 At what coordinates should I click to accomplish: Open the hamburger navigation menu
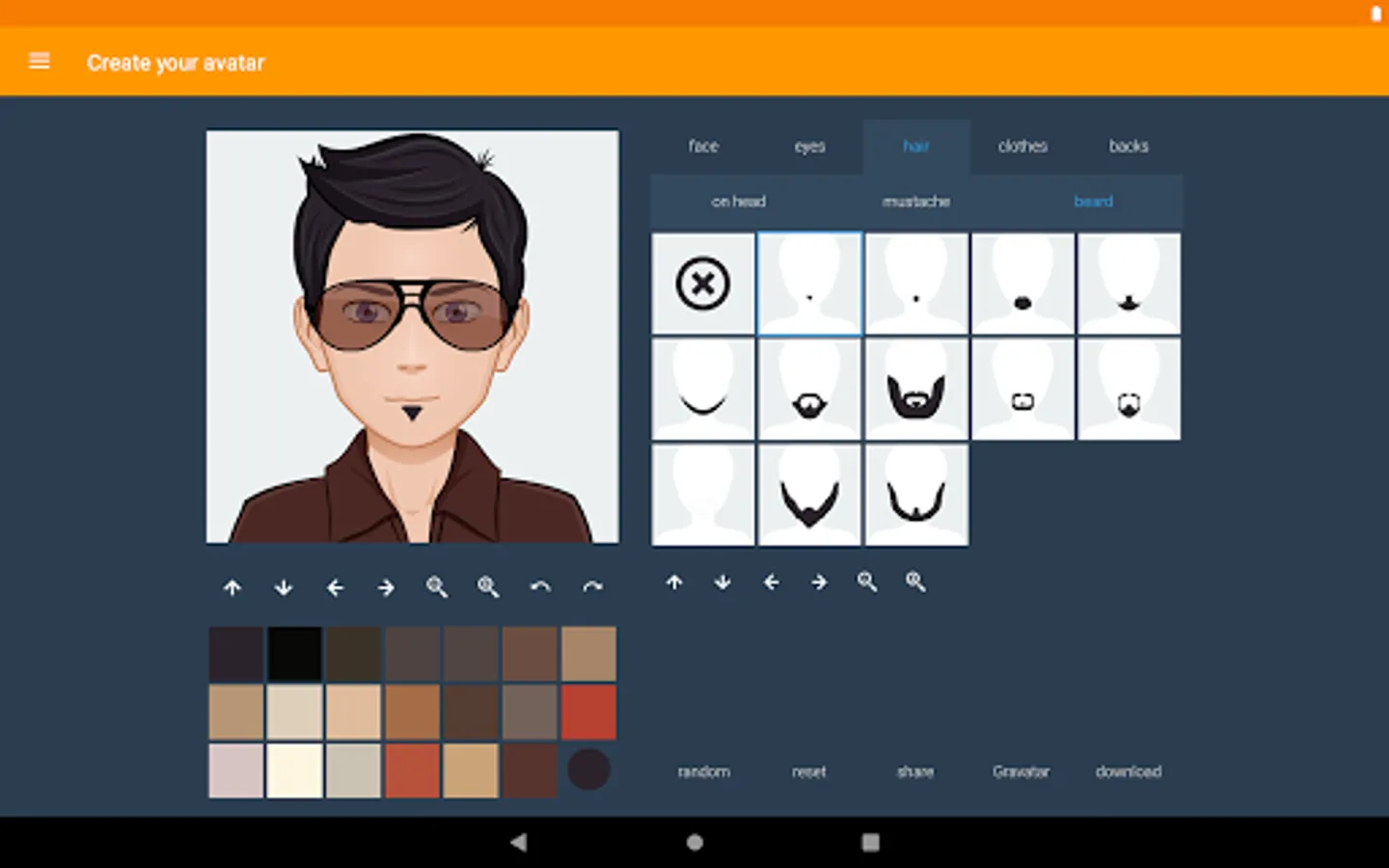[40, 62]
